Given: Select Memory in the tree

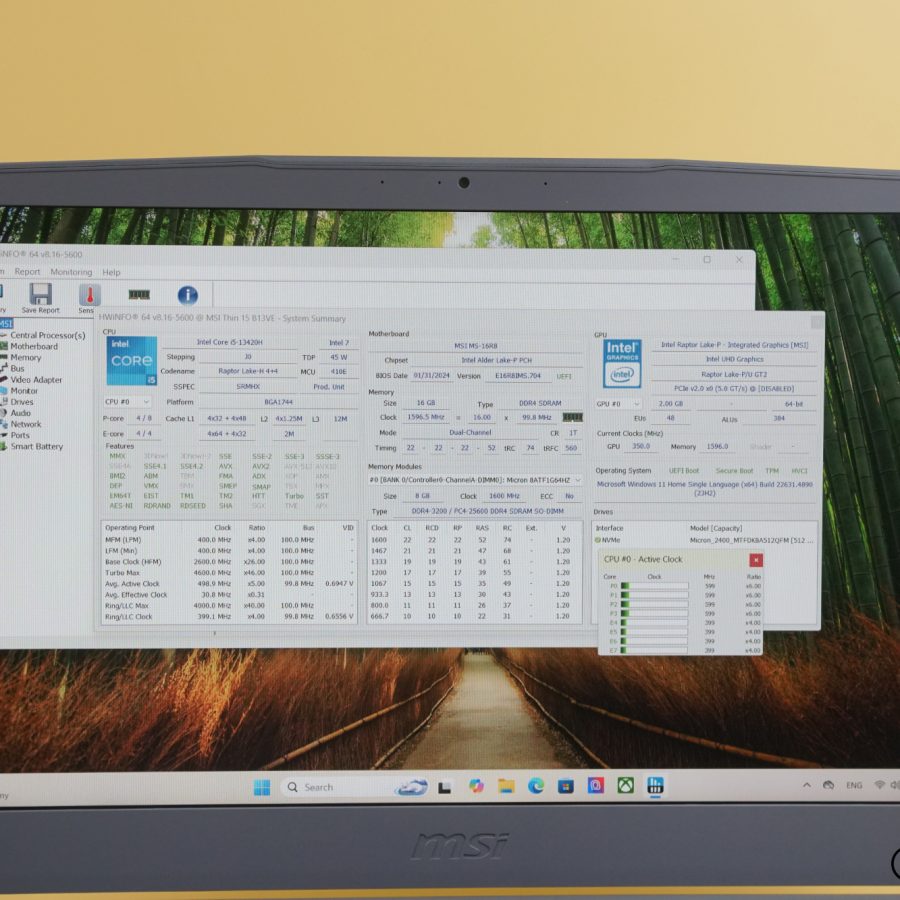Looking at the screenshot, I should coord(26,358).
